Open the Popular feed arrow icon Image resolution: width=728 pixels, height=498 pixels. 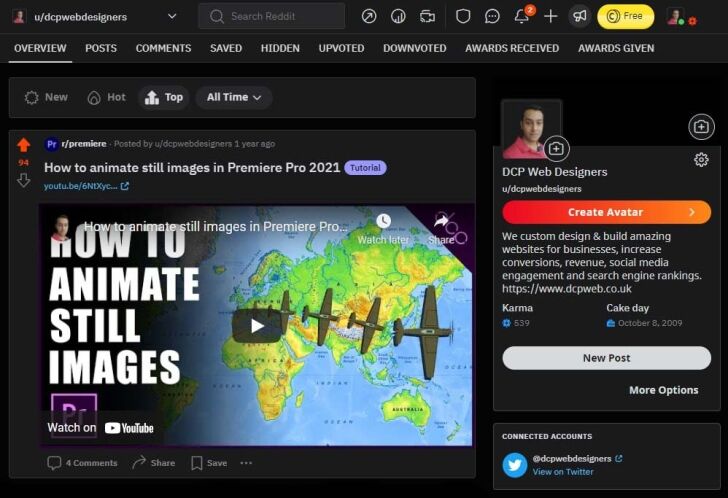369,17
